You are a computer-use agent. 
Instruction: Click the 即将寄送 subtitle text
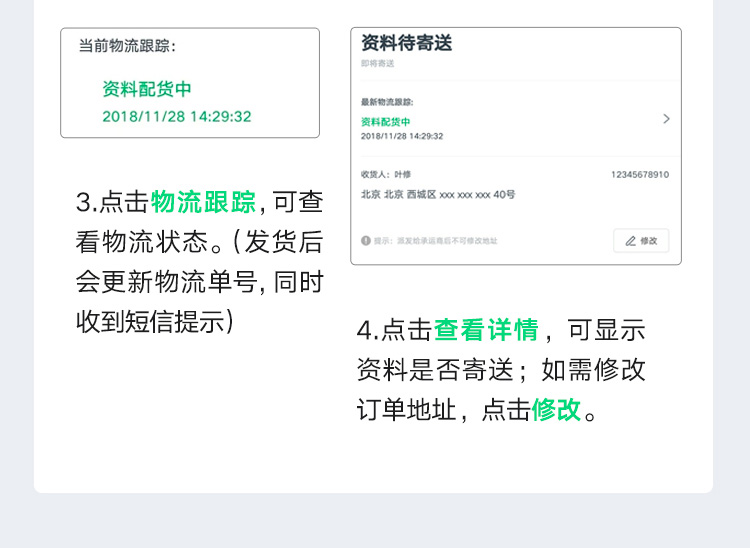(x=378, y=63)
